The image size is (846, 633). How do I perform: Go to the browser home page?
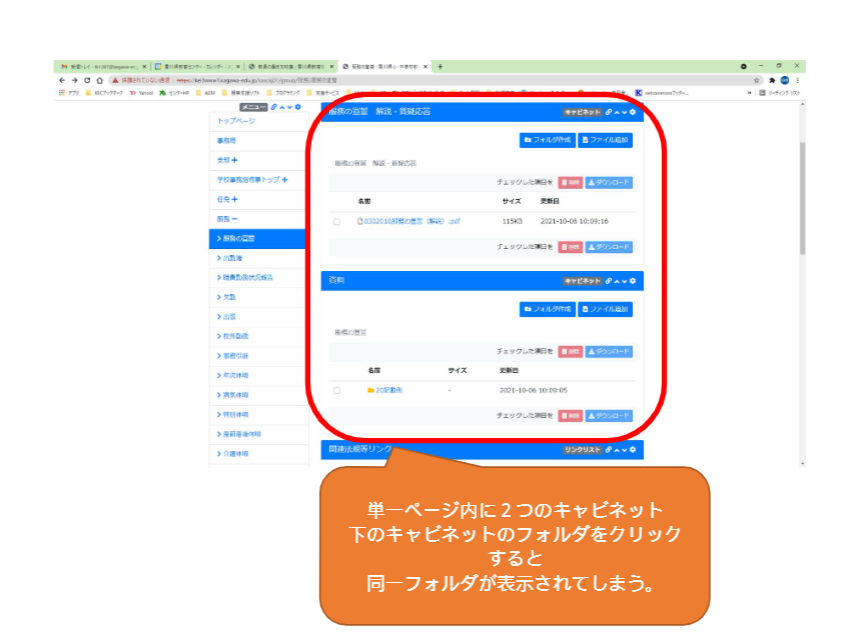(99, 80)
